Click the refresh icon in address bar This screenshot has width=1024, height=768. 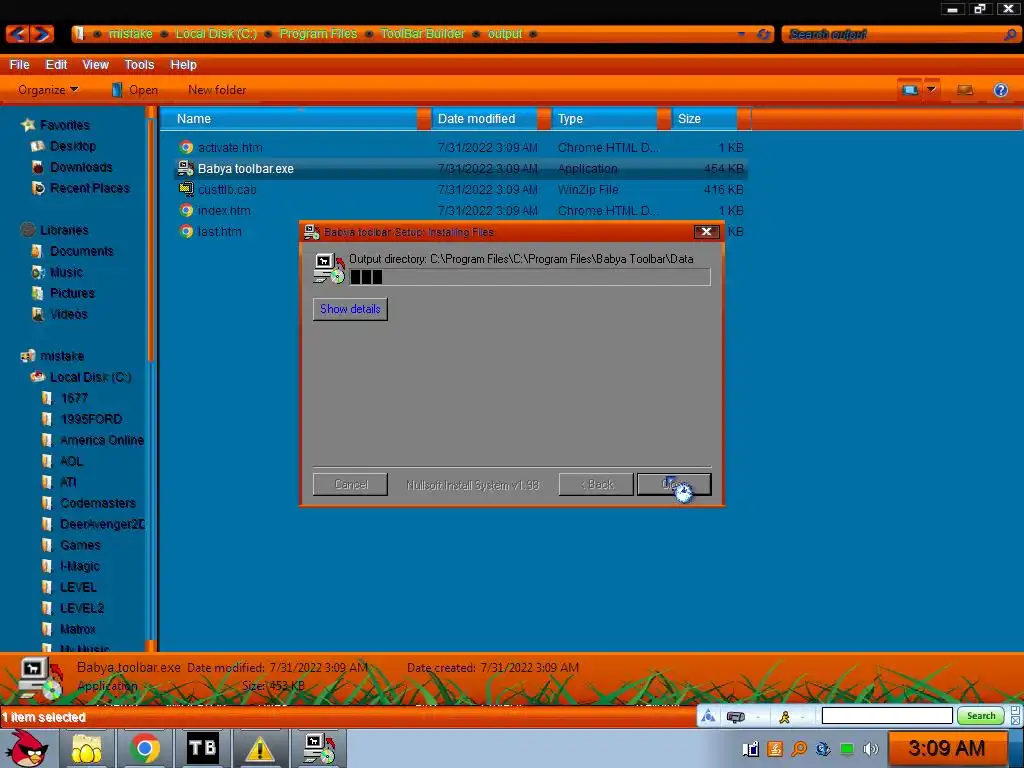(x=763, y=34)
